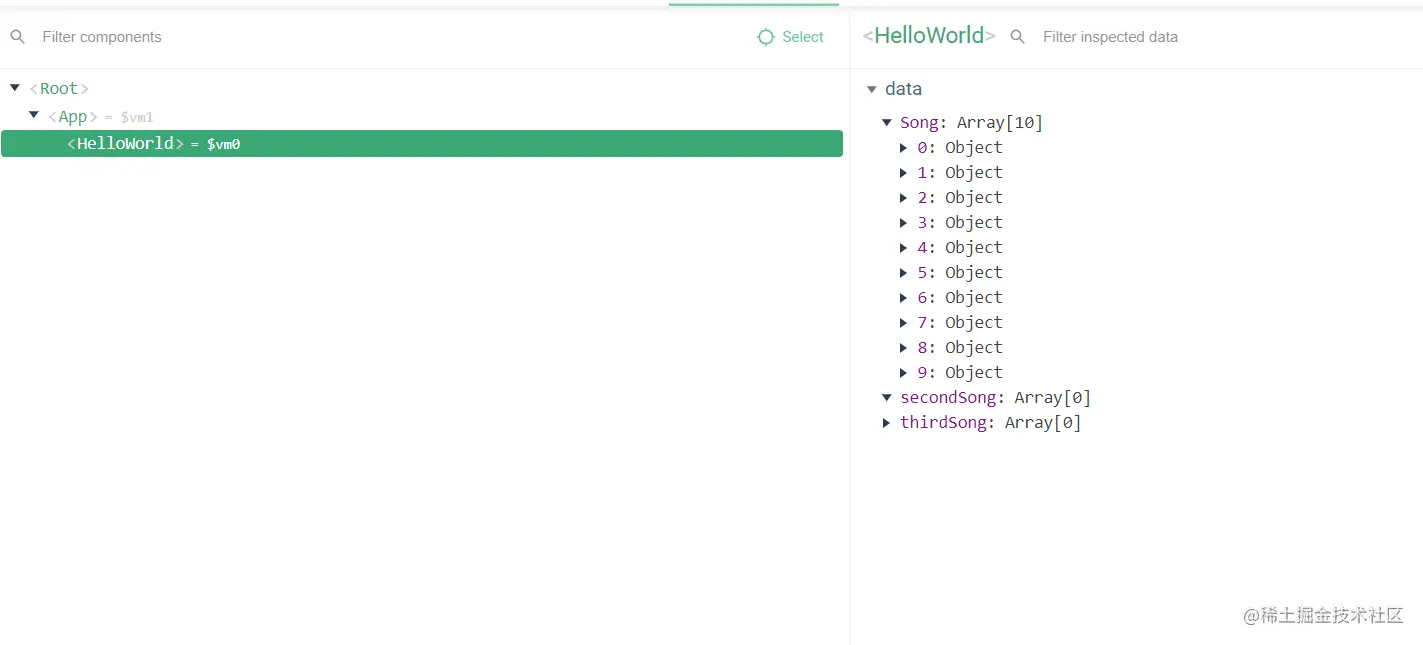Expand Song item 4 Object
Viewport: 1423px width, 645px height.
click(x=904, y=248)
